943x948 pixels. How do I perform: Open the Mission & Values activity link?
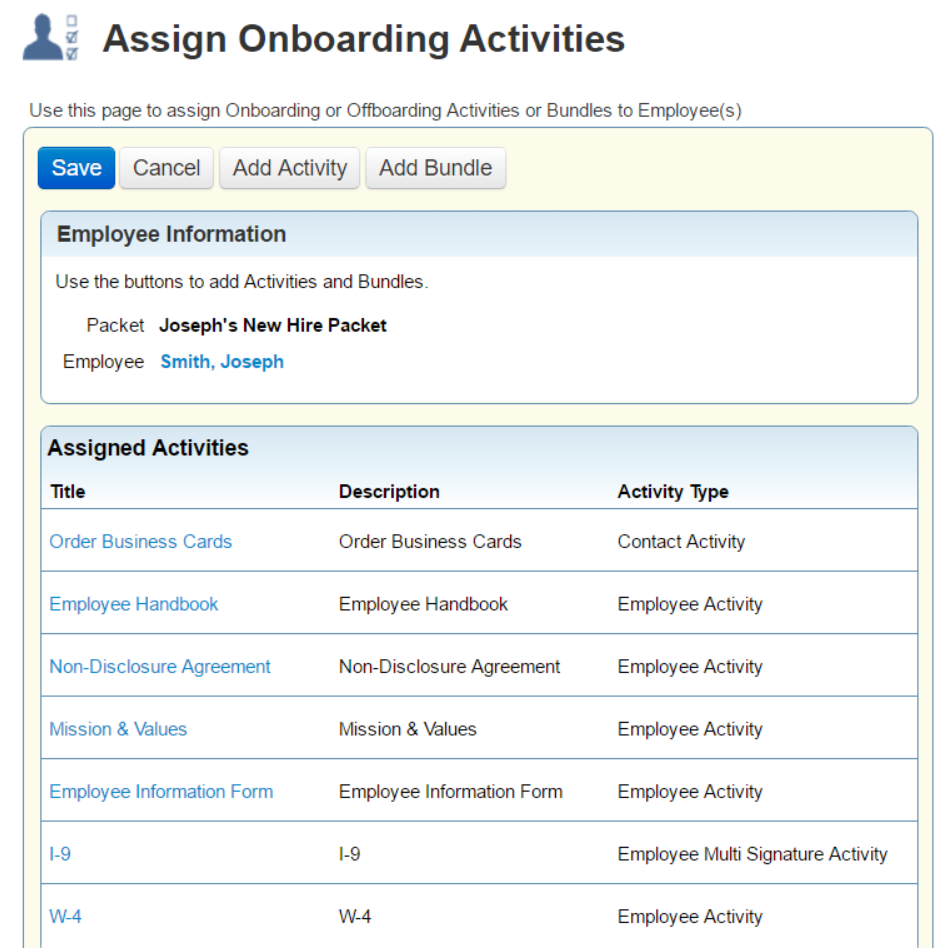[118, 729]
